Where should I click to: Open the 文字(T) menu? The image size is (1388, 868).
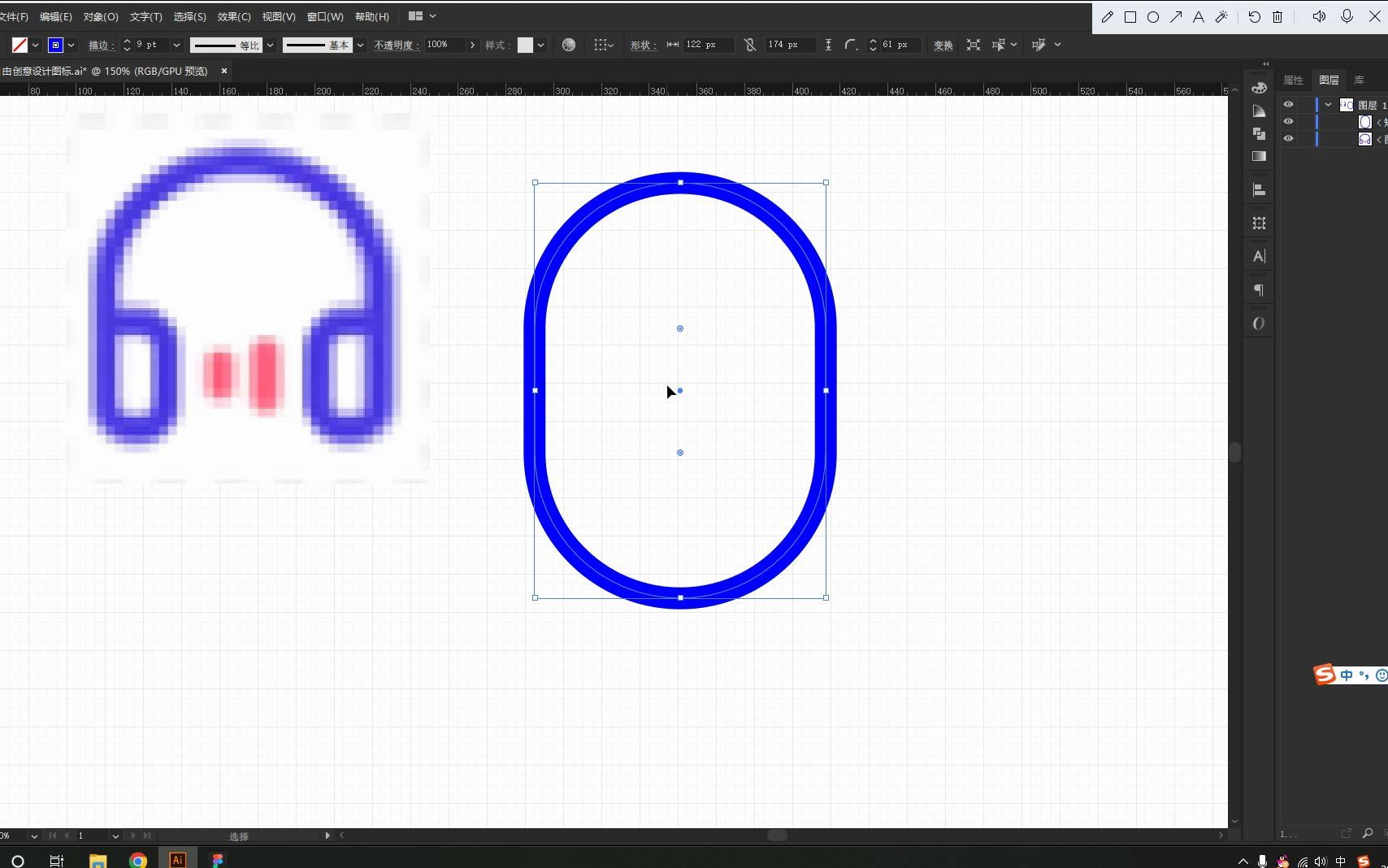(145, 16)
